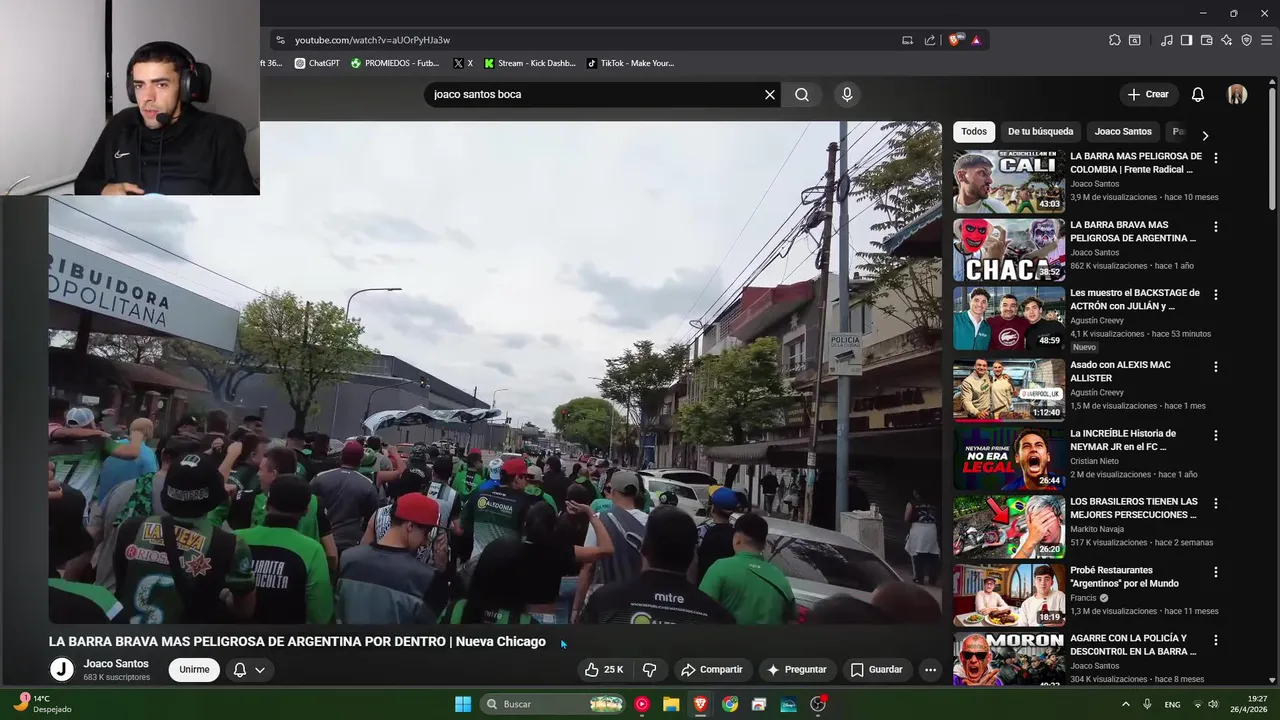The height and width of the screenshot is (720, 1280).
Task: Click the Brave Rewards triangle icon
Action: click(976, 40)
